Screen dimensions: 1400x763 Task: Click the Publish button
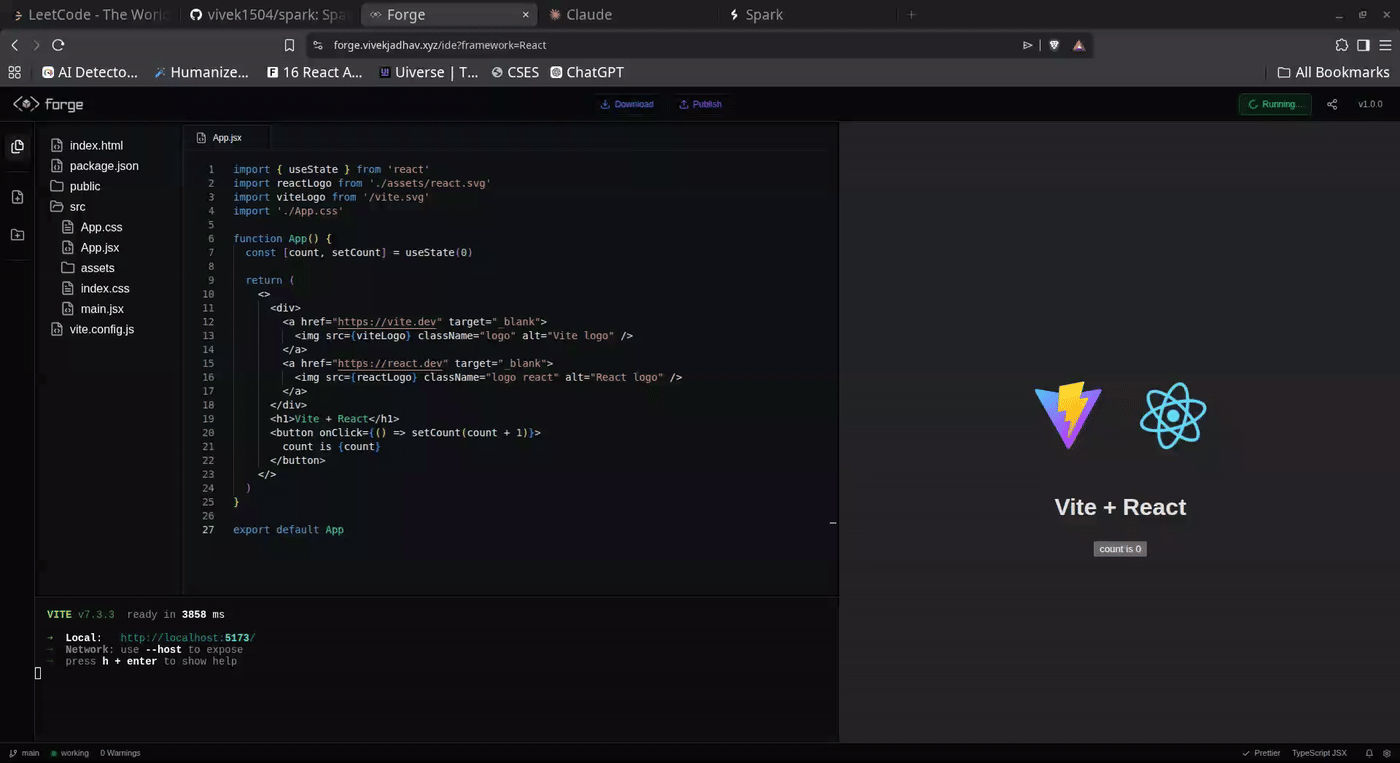pyautogui.click(x=700, y=104)
